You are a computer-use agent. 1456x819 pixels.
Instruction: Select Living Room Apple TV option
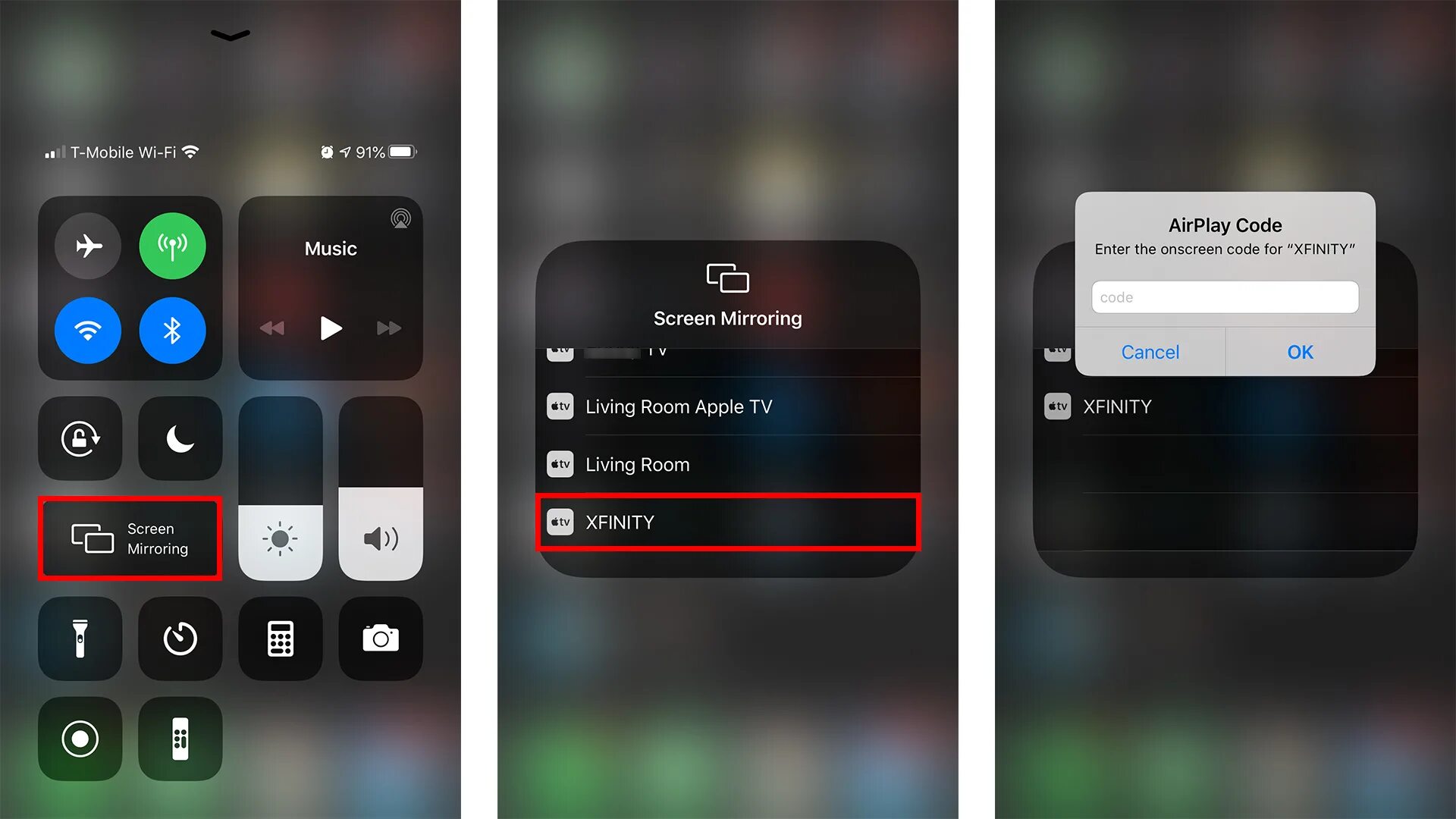(x=727, y=406)
